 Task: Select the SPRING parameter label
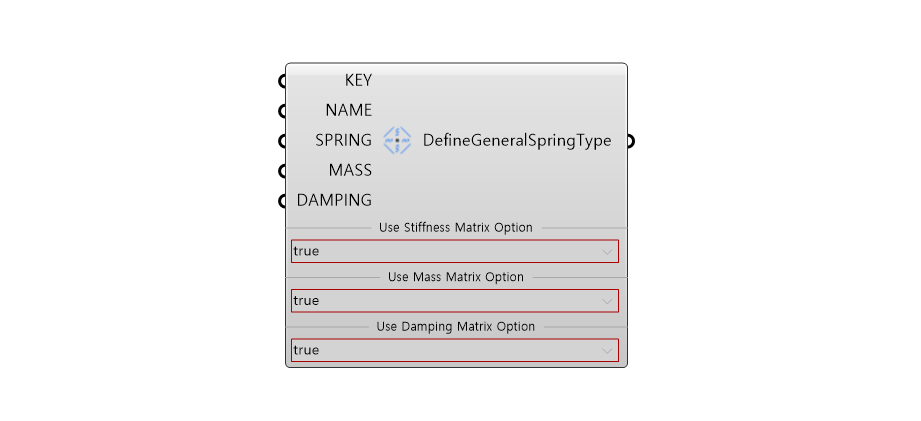coord(344,140)
